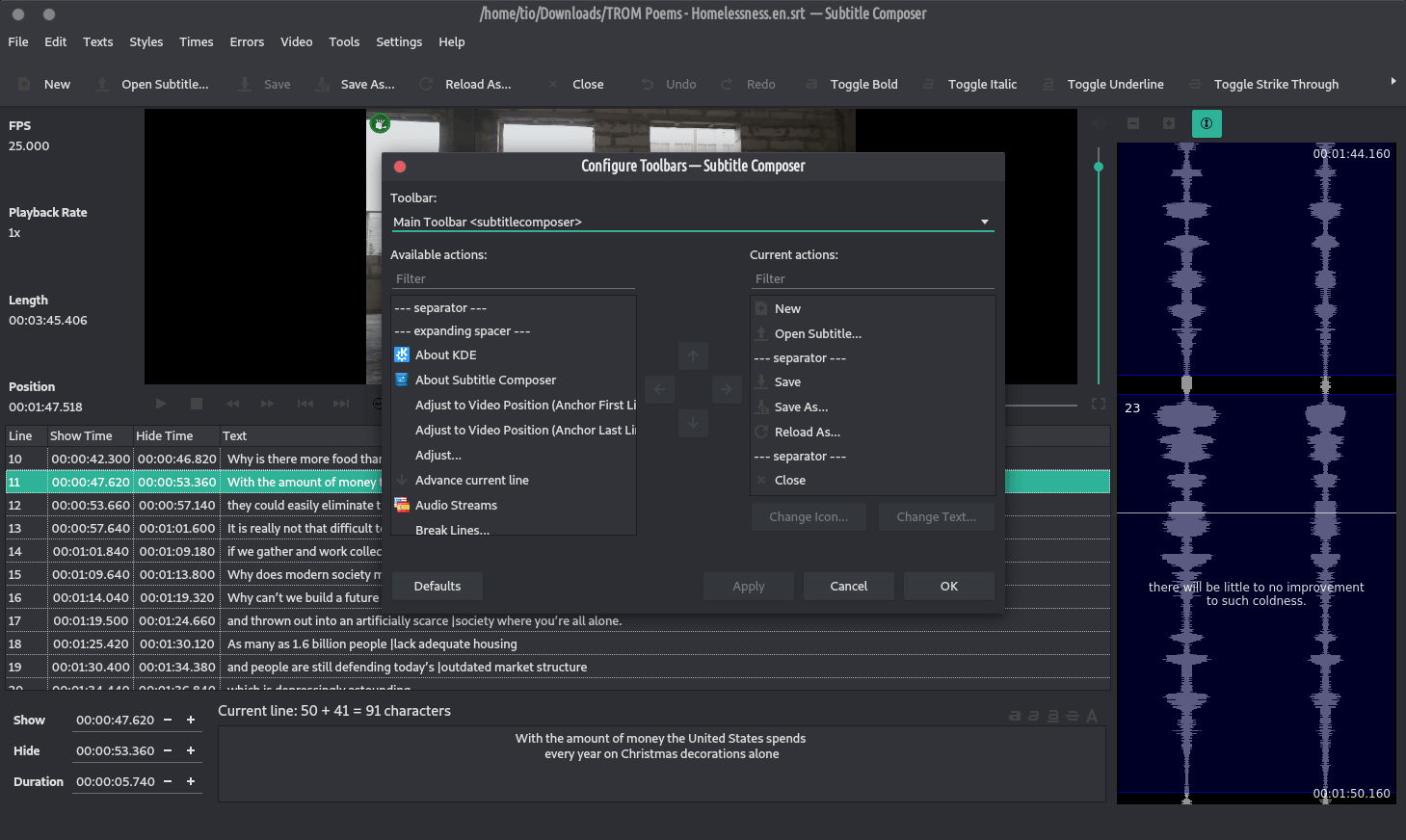Expand main toolbar overflow chevron

point(1393,82)
